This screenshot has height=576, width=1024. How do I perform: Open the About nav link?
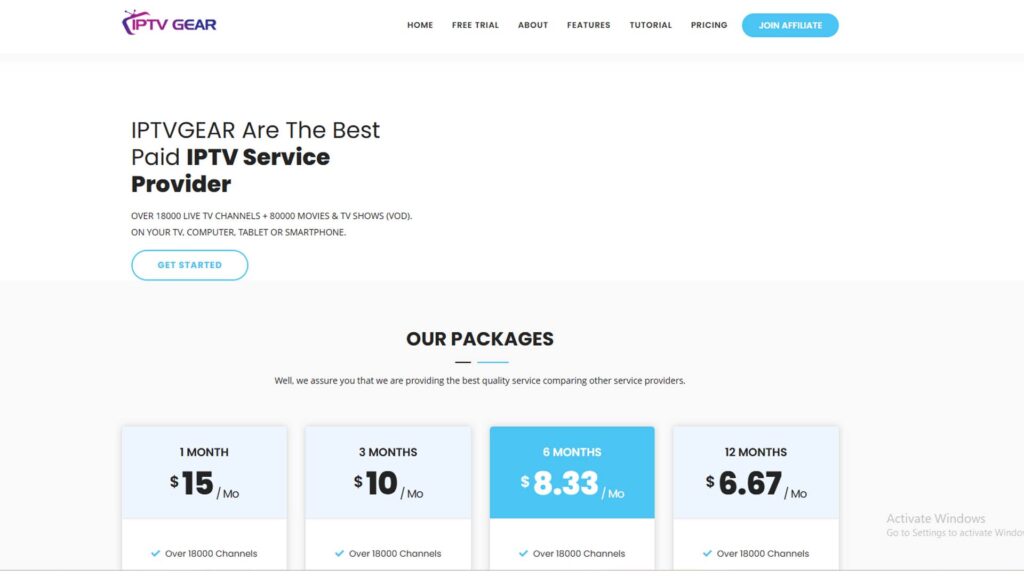(x=533, y=25)
